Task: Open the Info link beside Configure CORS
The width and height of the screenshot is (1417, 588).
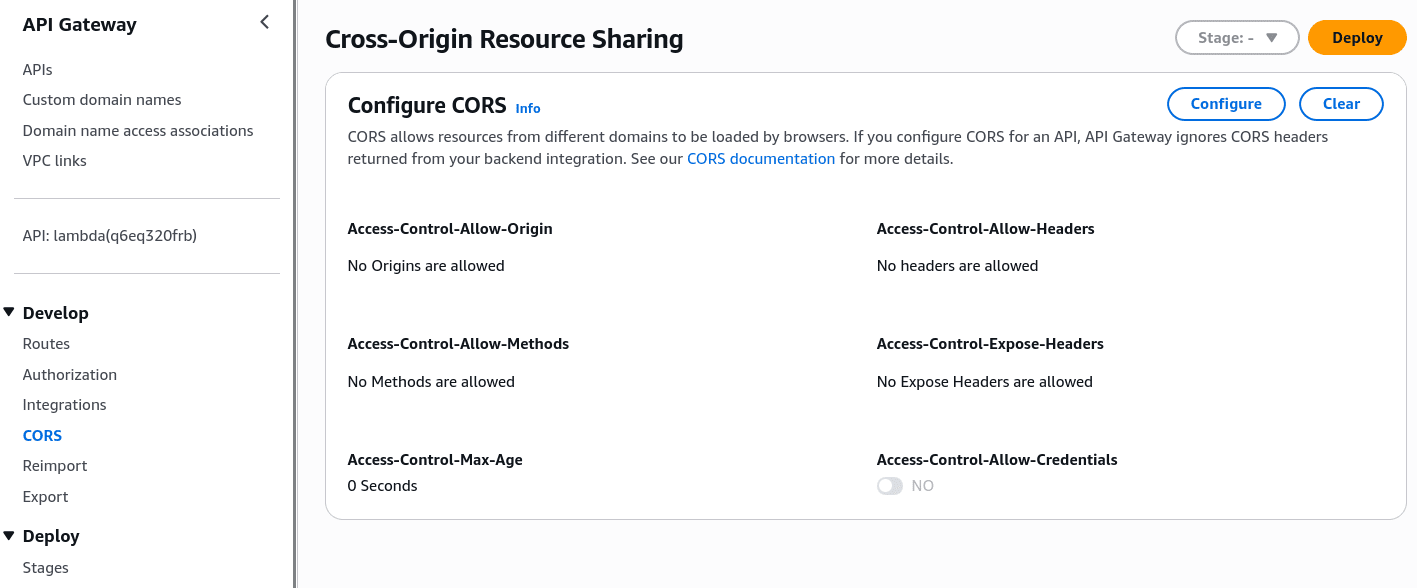Action: 528,108
